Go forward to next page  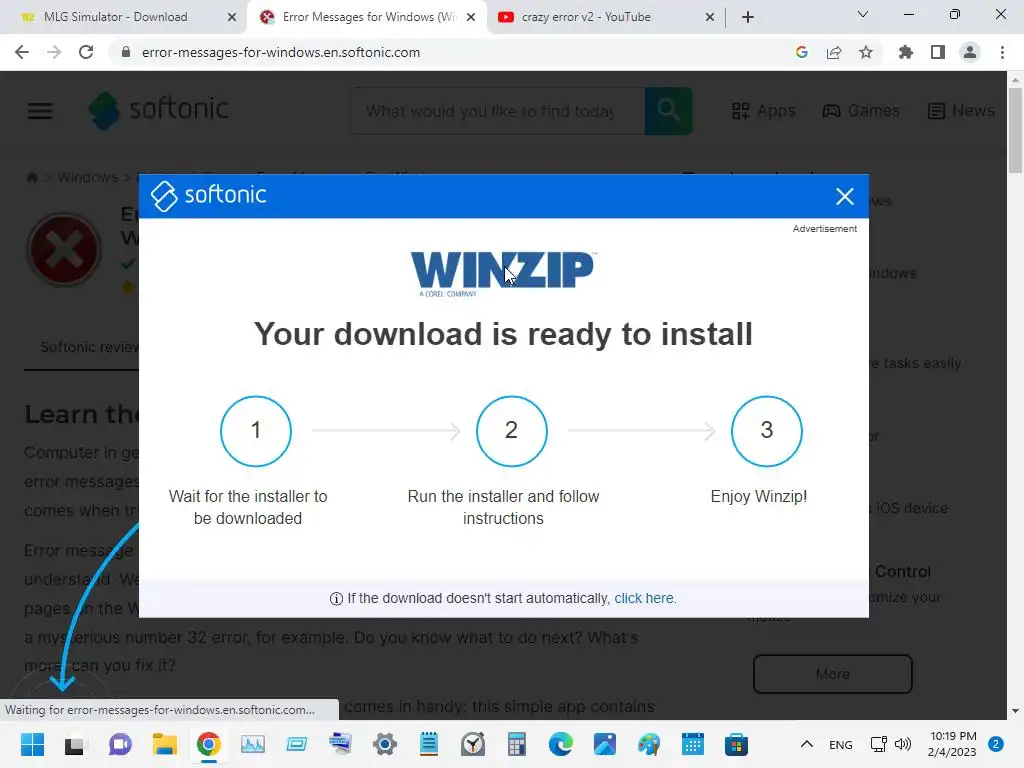click(x=54, y=52)
